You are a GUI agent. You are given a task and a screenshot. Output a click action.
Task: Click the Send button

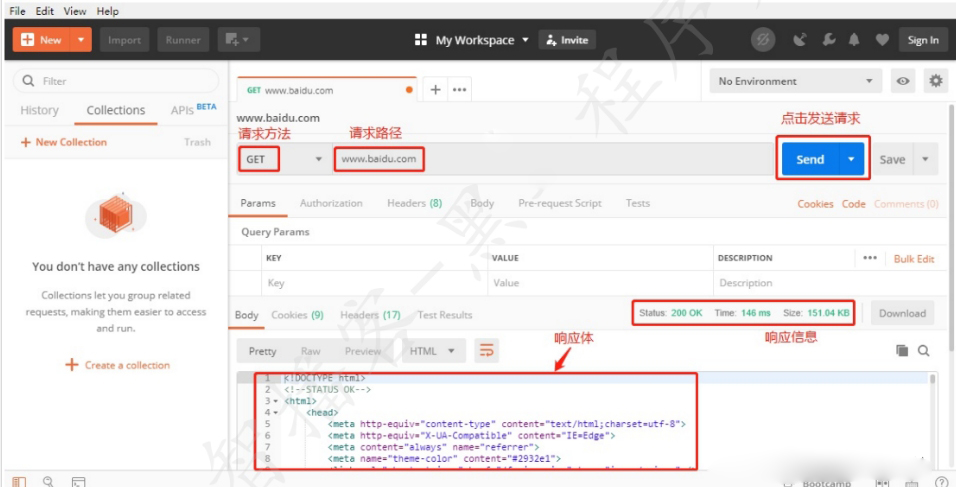(x=810, y=159)
